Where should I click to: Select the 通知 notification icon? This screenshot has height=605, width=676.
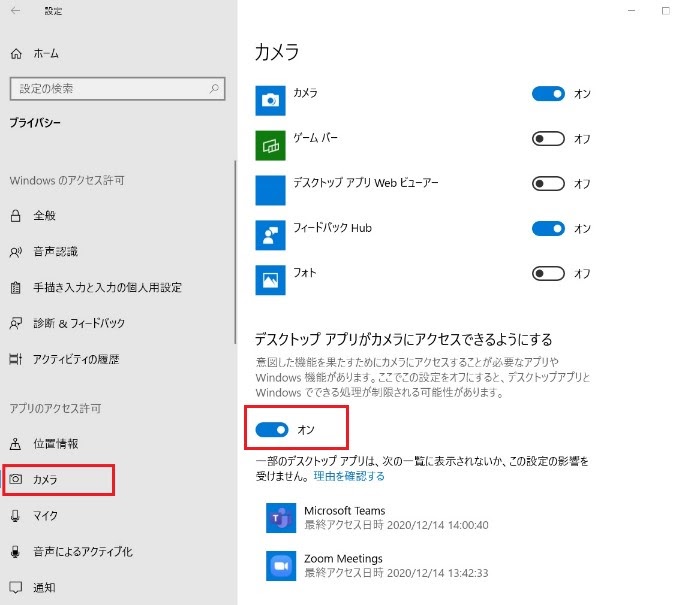click(x=16, y=587)
